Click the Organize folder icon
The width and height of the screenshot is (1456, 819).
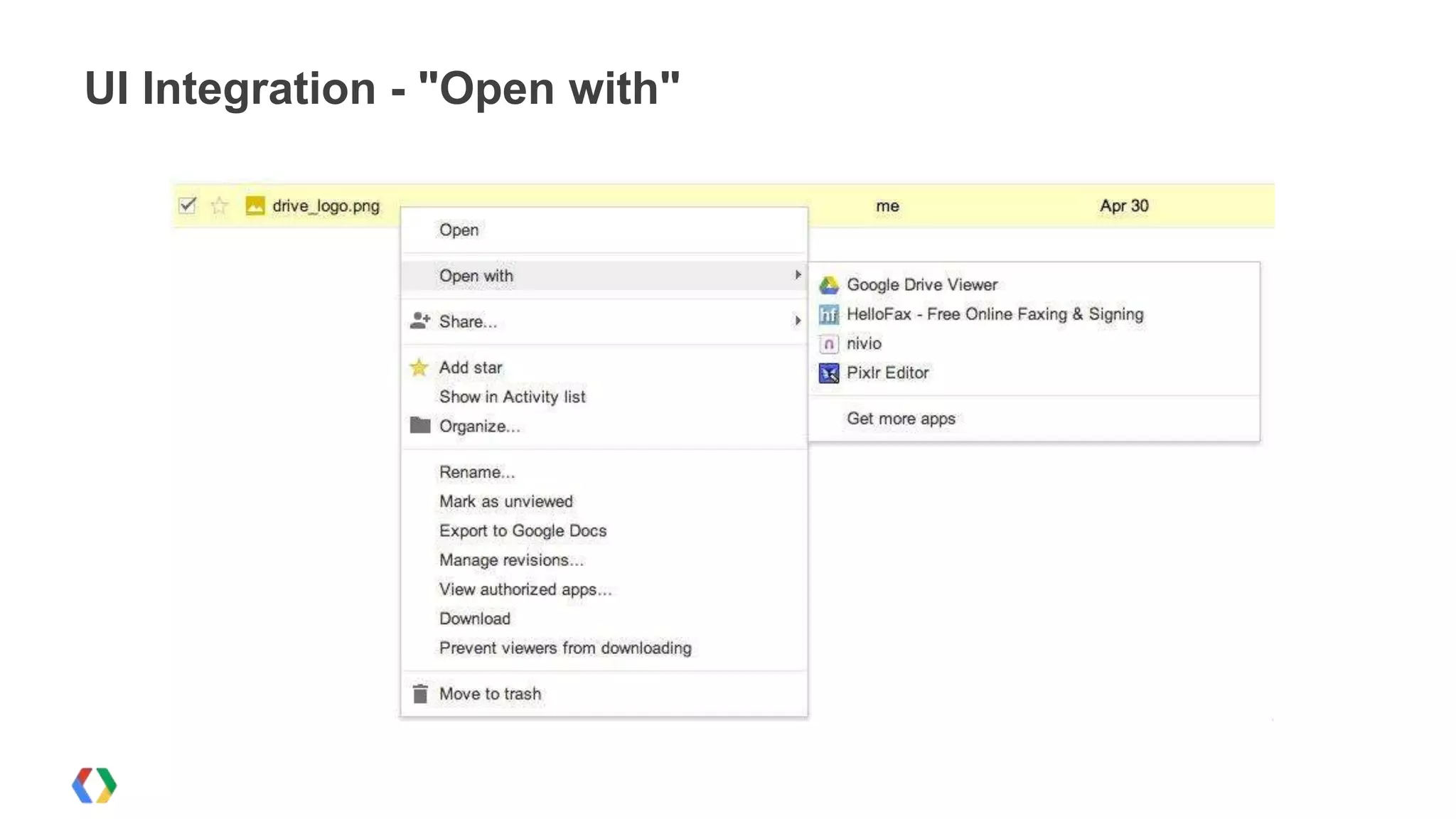(x=420, y=425)
